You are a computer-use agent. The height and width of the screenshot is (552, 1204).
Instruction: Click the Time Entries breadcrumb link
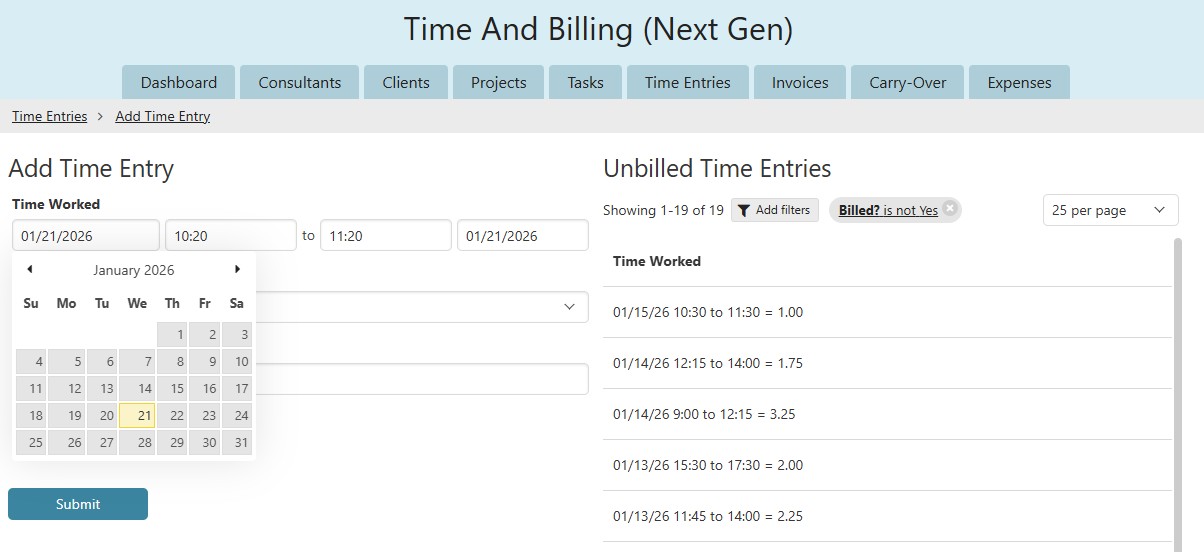[49, 116]
